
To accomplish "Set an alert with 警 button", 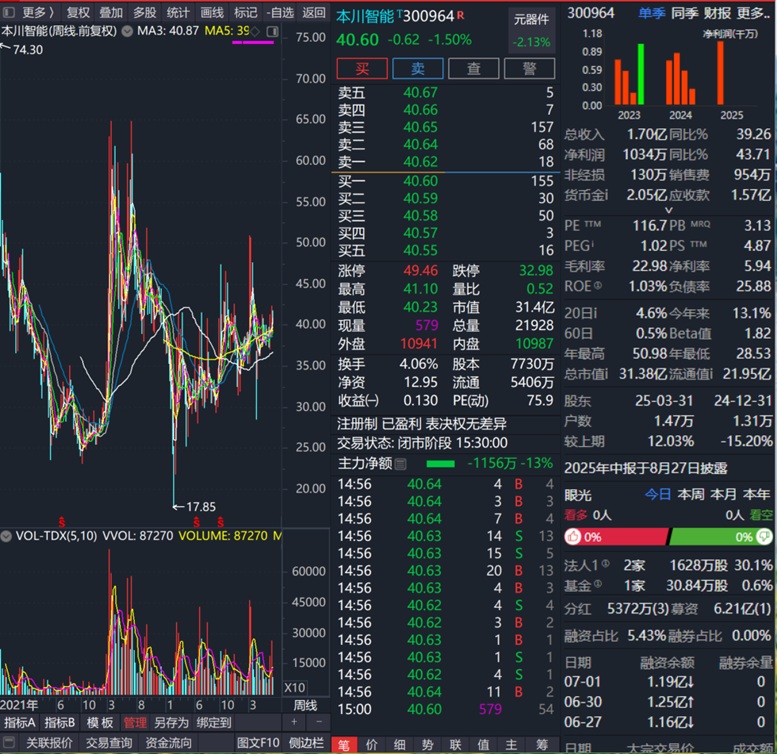I will (529, 68).
